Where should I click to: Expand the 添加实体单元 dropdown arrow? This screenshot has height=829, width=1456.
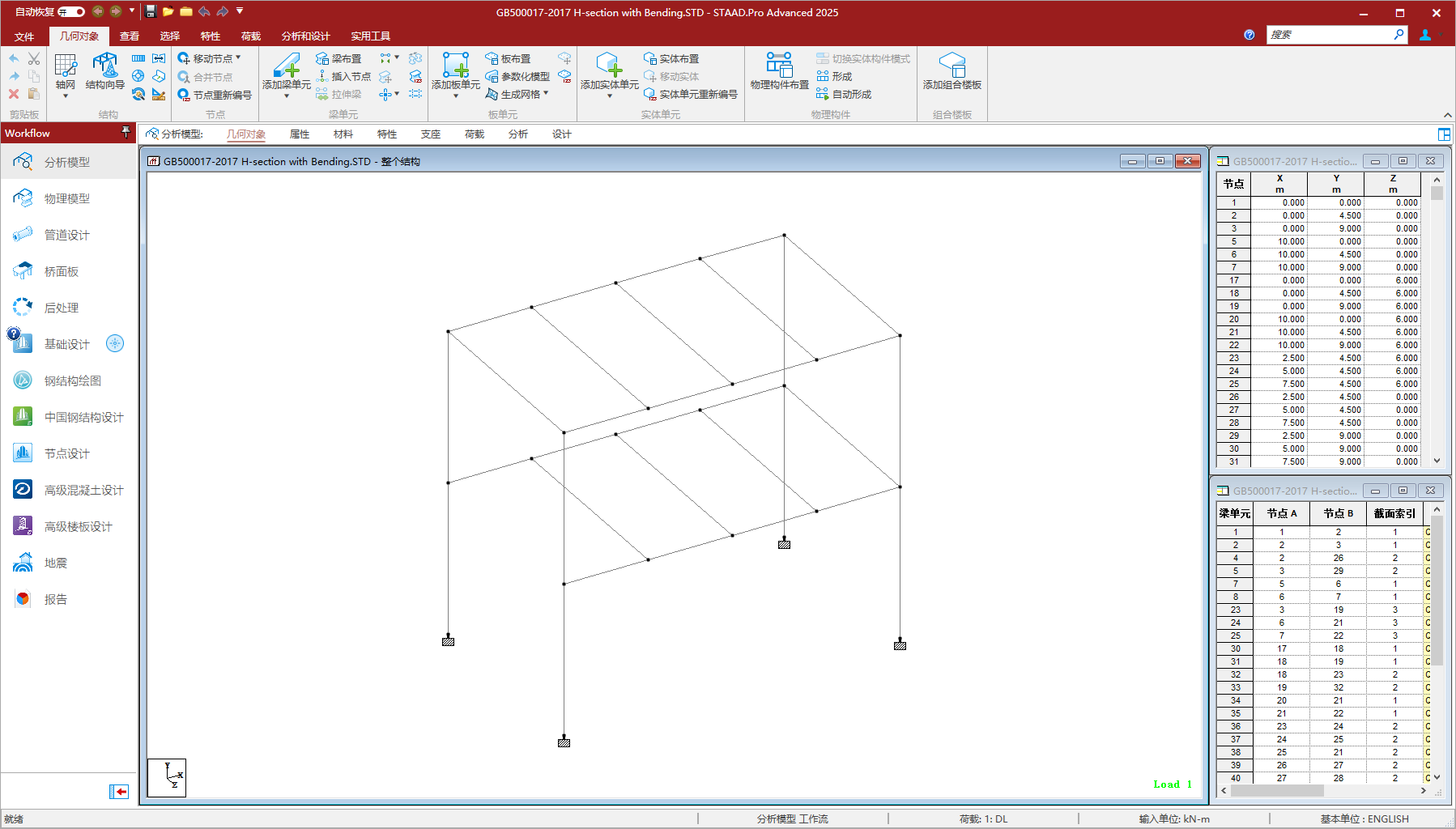tap(610, 96)
